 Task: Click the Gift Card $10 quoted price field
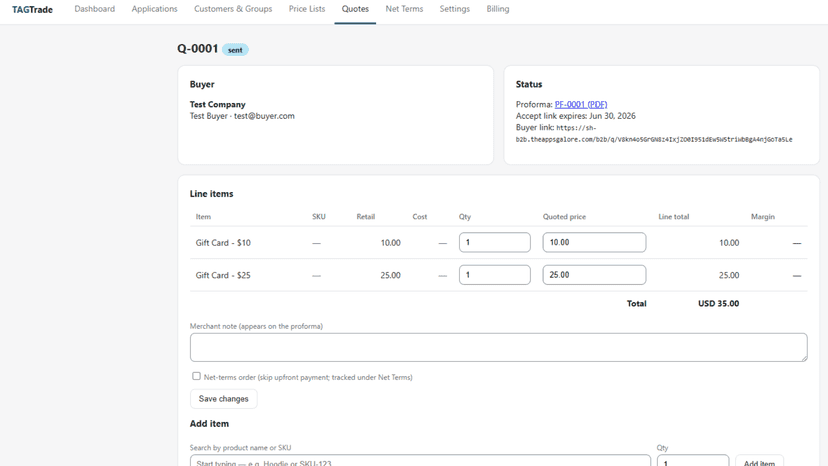pyautogui.click(x=594, y=243)
